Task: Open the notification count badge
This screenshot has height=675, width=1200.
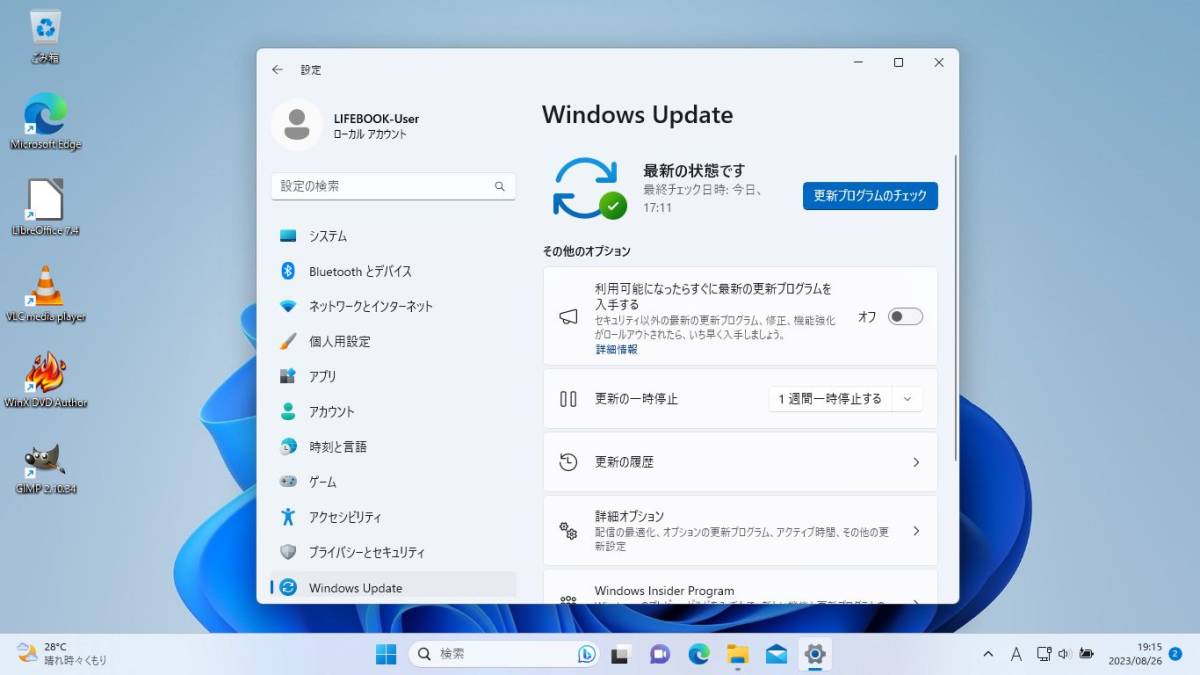Action: [1176, 653]
